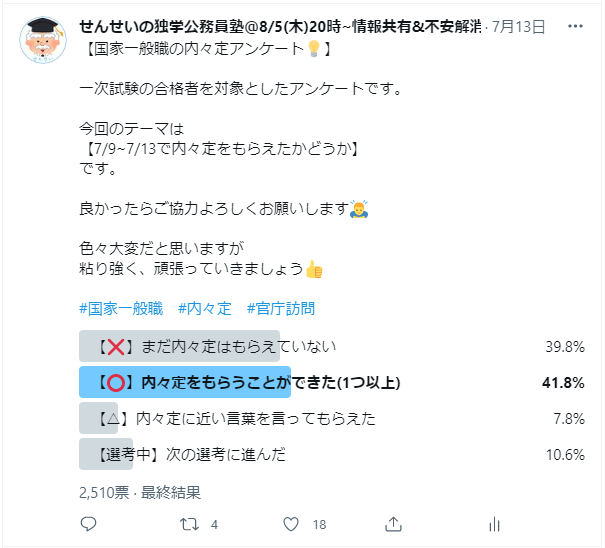The height and width of the screenshot is (548, 605).
Task: Open the #内々定 hashtag link
Action: (205, 309)
